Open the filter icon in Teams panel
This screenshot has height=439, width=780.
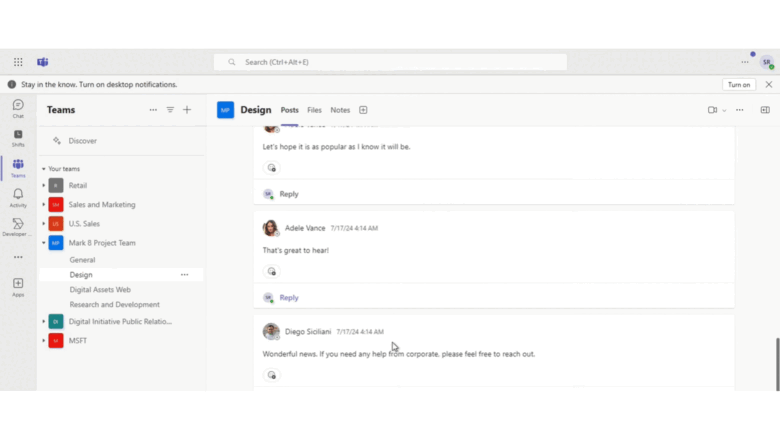click(x=170, y=110)
